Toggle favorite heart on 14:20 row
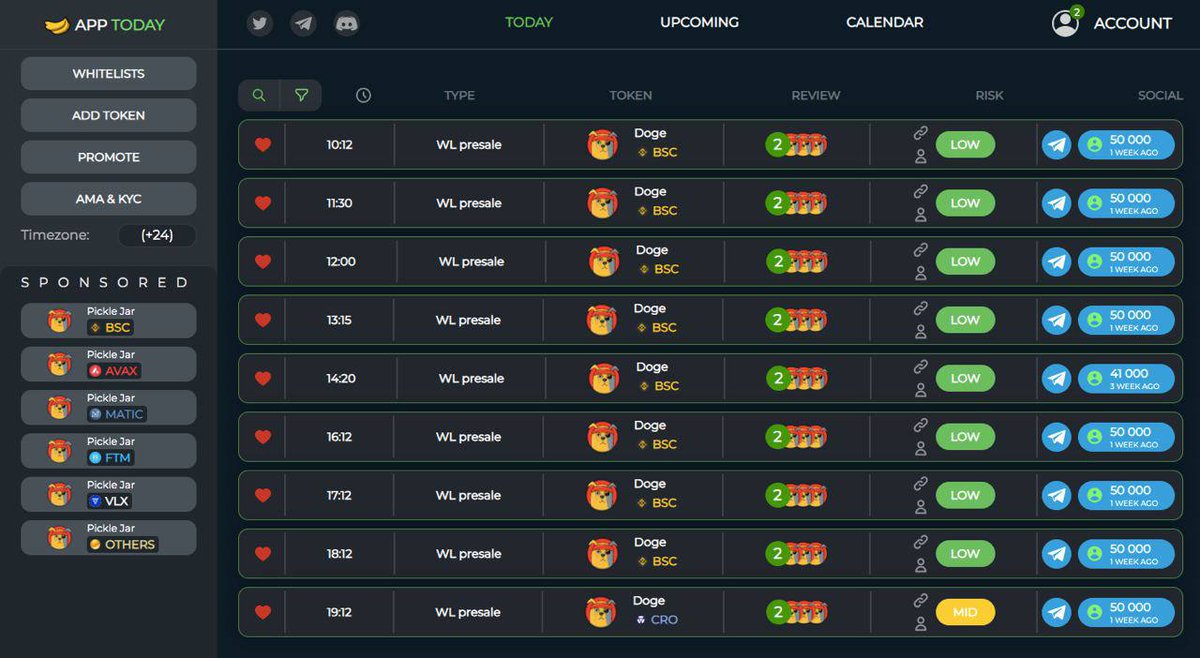This screenshot has height=658, width=1200. (263, 379)
